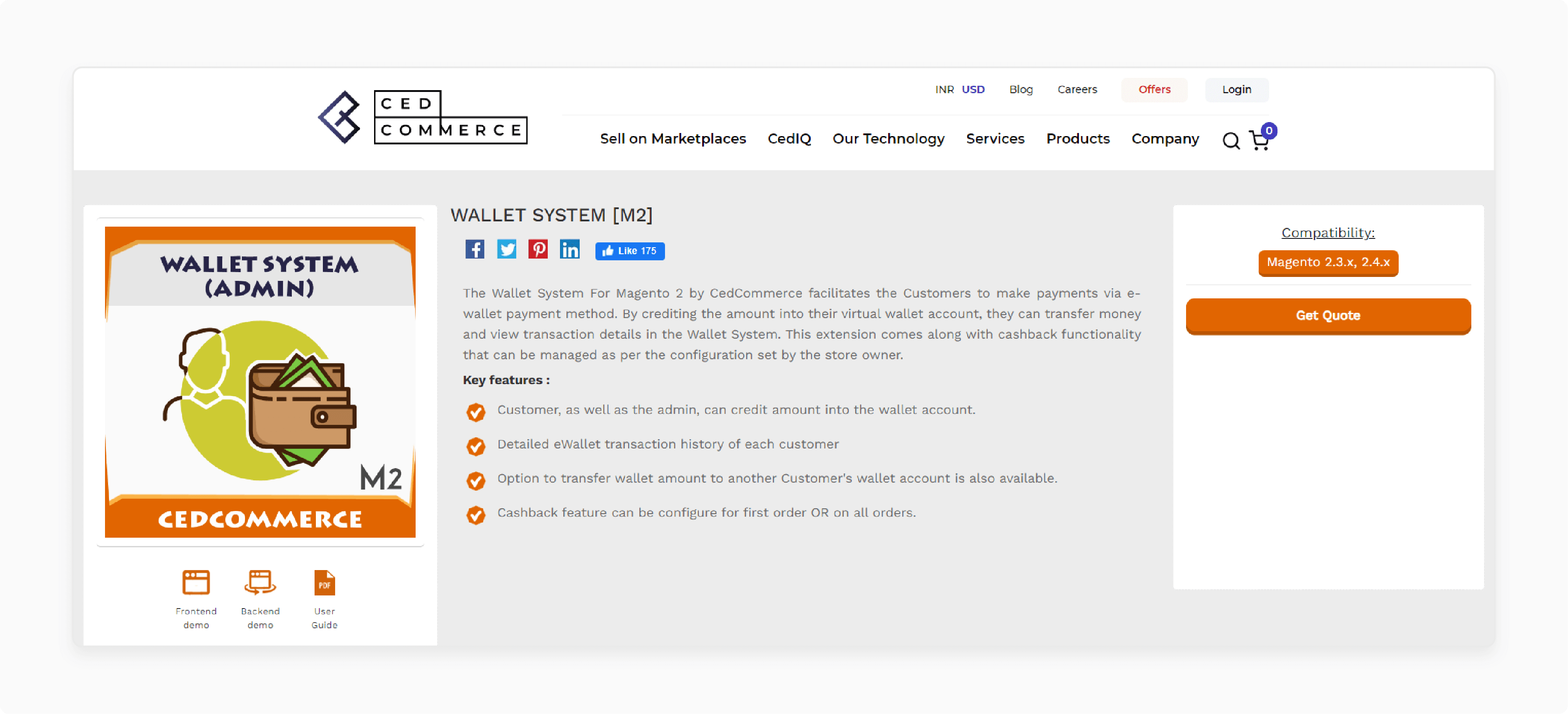
Task: Share on LinkedIn icon
Action: pyautogui.click(x=570, y=249)
